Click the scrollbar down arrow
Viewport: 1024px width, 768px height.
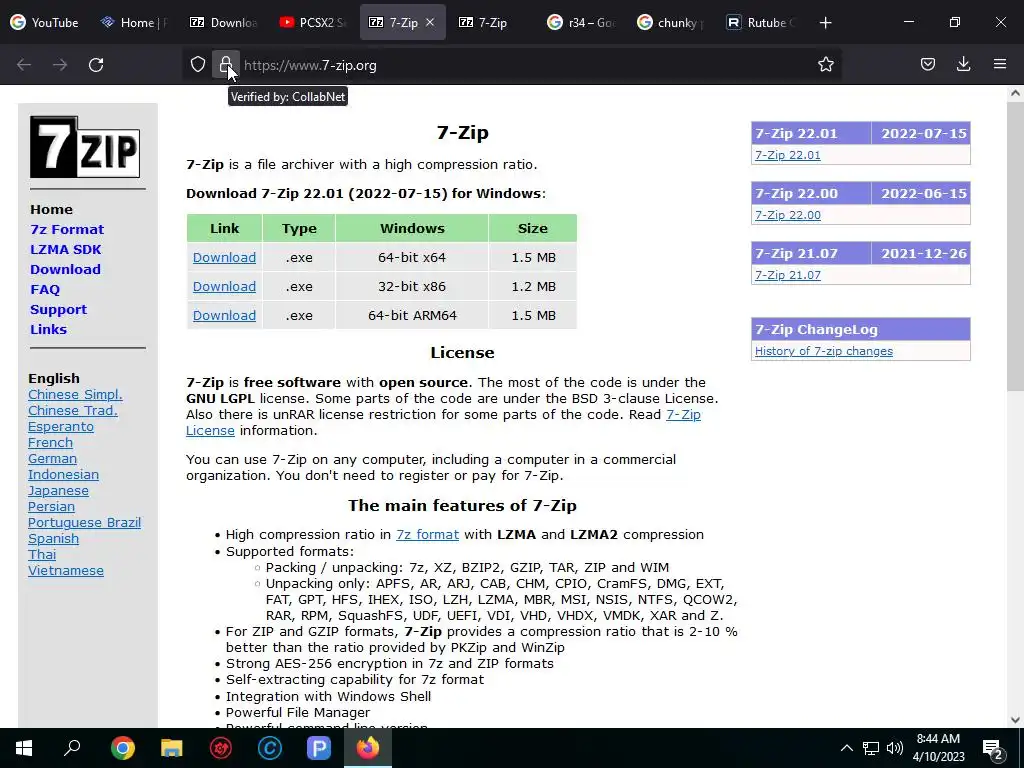click(x=1015, y=720)
